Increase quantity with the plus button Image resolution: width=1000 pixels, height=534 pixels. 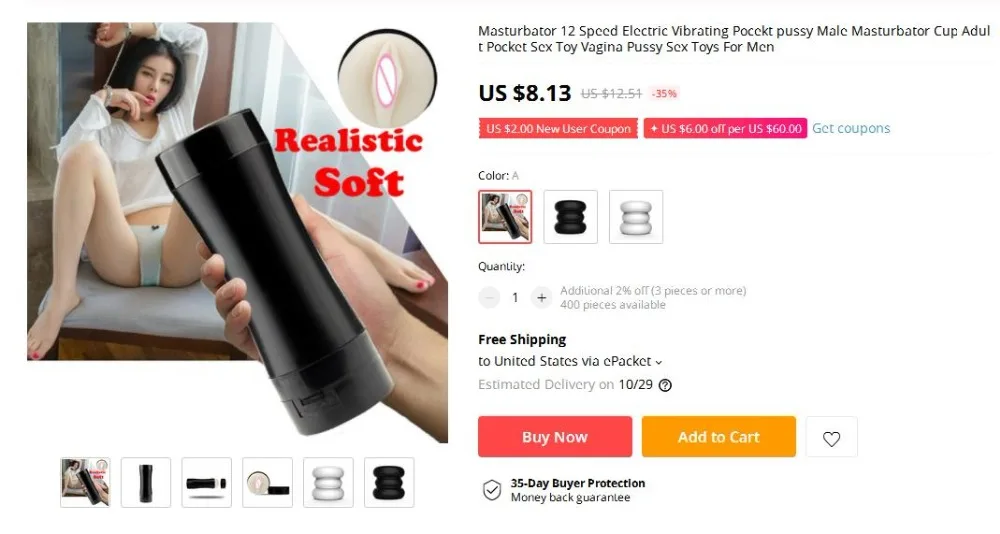(x=541, y=297)
